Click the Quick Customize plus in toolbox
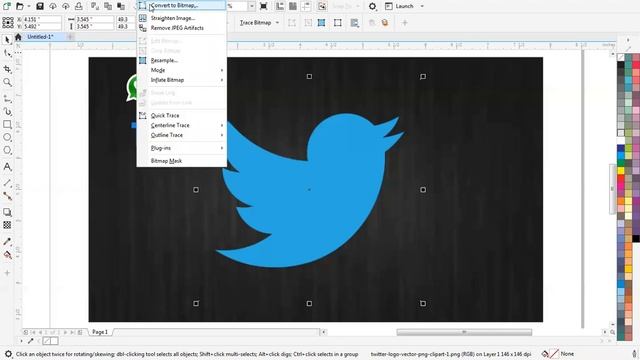Viewport: 640px width, 360px height. [7, 273]
